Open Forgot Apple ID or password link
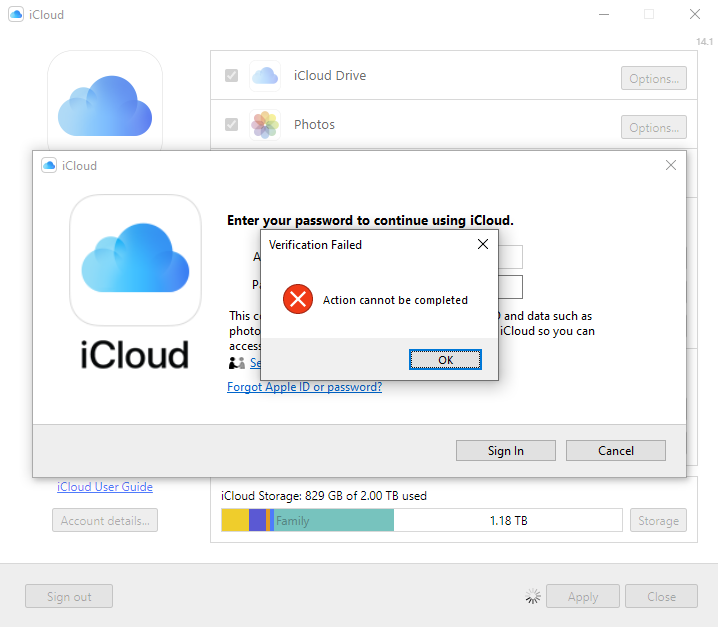The height and width of the screenshot is (627, 718). pos(305,387)
